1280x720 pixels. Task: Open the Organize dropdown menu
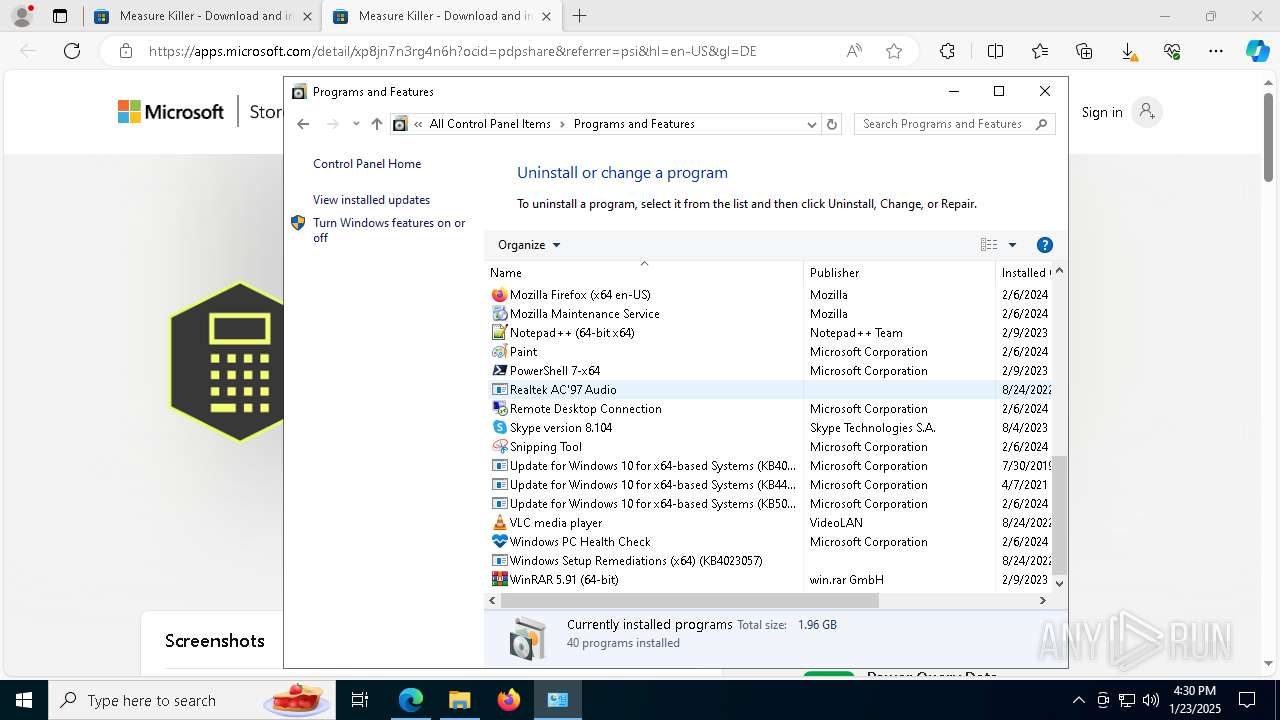point(529,245)
